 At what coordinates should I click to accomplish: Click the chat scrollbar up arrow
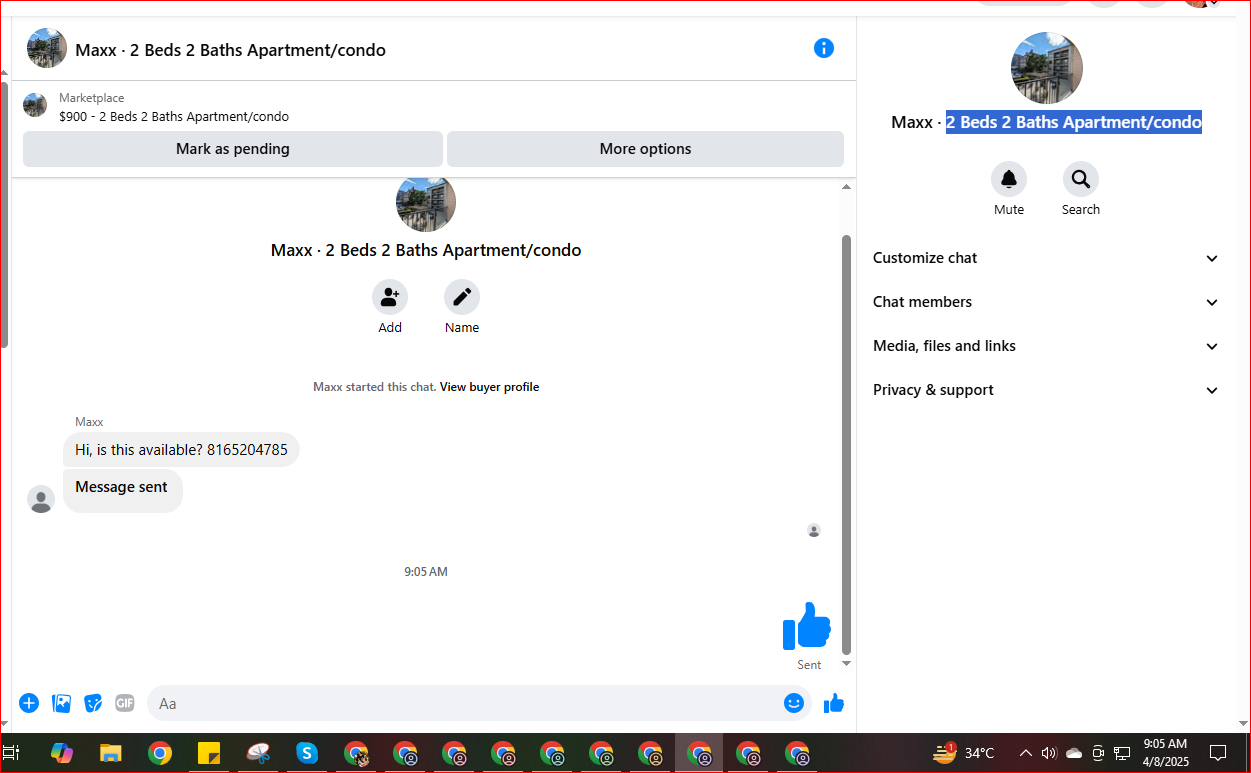tap(846, 187)
